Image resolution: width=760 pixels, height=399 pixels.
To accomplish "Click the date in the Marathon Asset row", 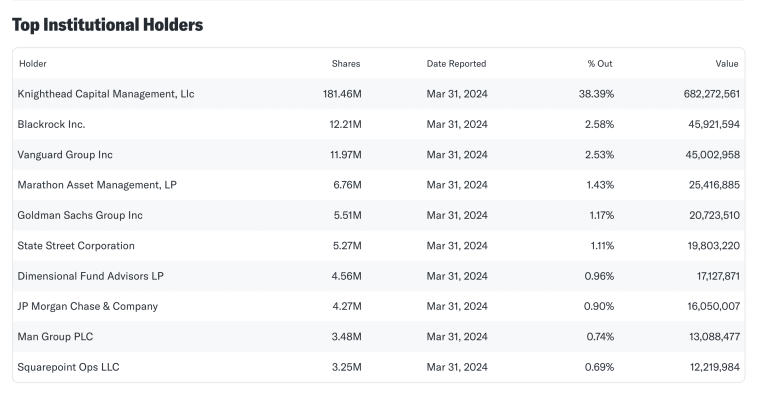I will pyautogui.click(x=457, y=185).
